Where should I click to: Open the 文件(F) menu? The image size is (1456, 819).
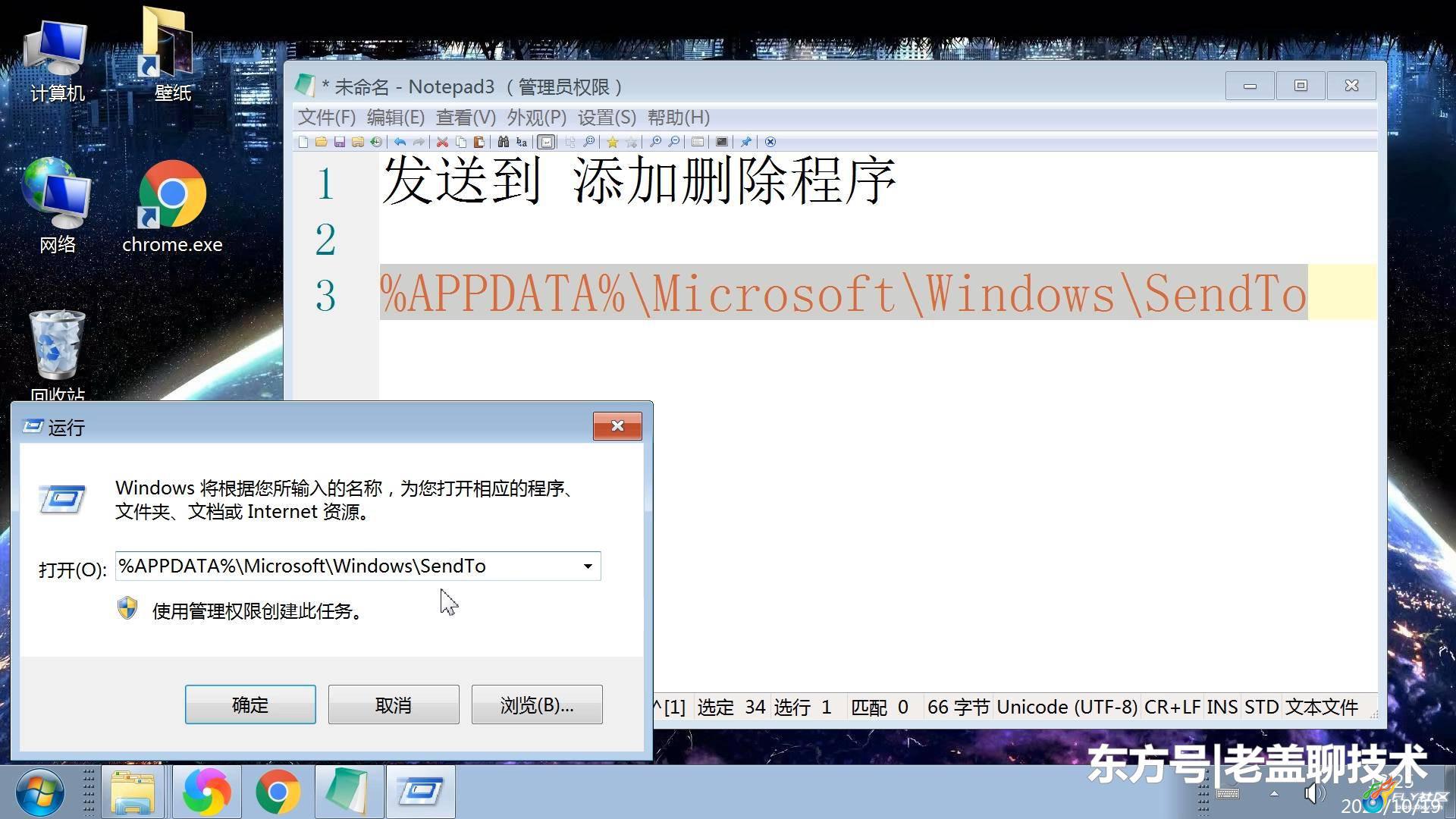point(327,118)
